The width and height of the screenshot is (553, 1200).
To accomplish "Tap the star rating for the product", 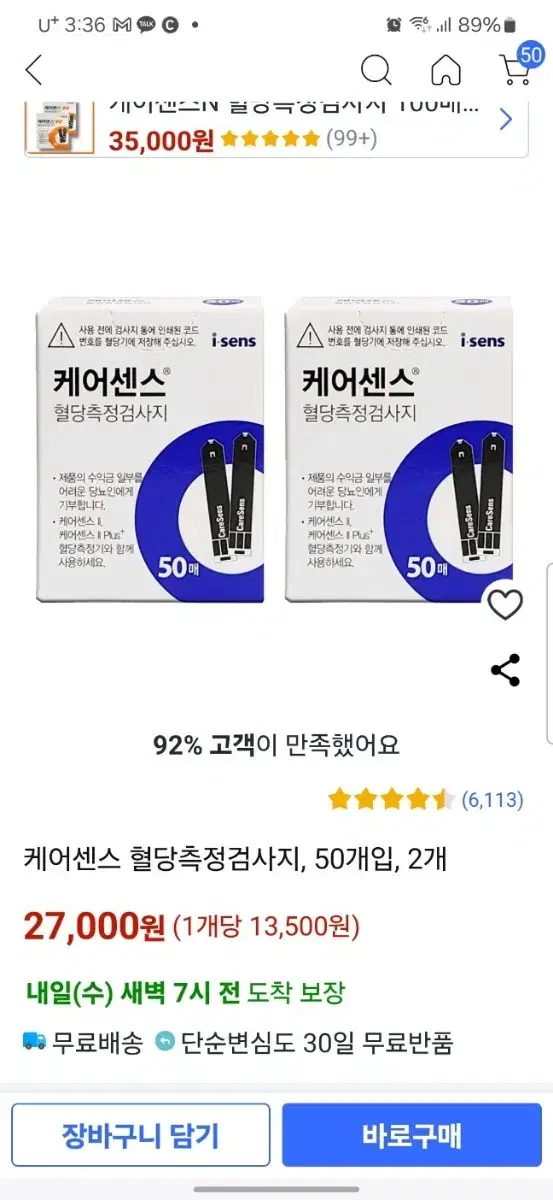I will [391, 799].
